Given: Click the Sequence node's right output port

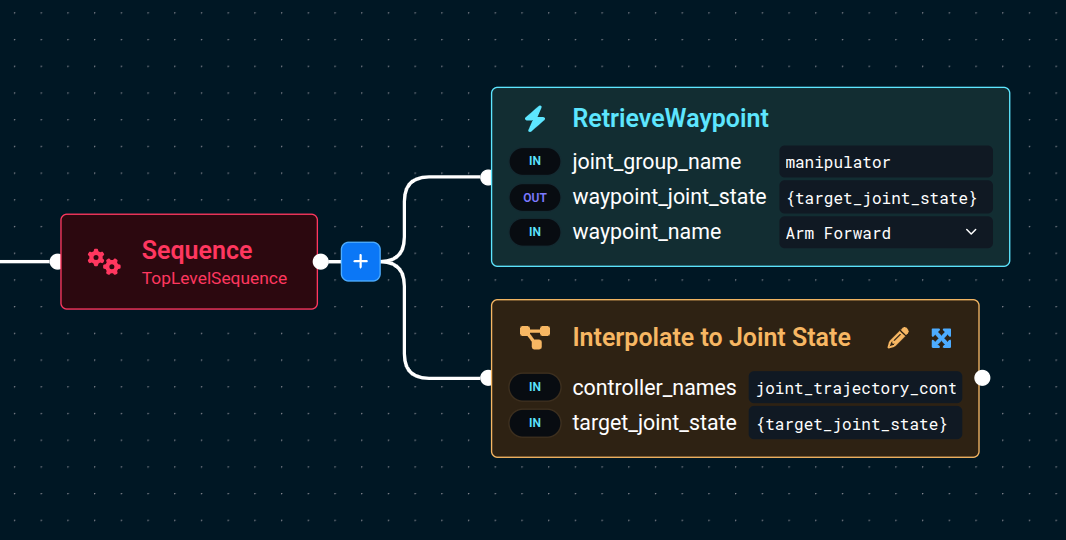Looking at the screenshot, I should click(x=320, y=261).
